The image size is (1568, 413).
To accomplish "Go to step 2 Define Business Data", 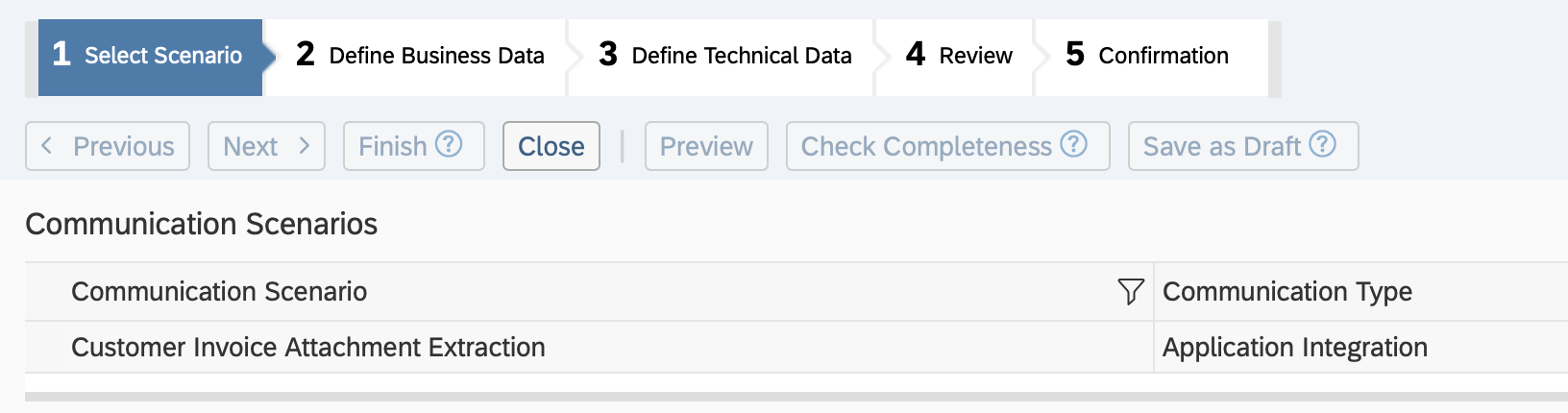I will (420, 56).
